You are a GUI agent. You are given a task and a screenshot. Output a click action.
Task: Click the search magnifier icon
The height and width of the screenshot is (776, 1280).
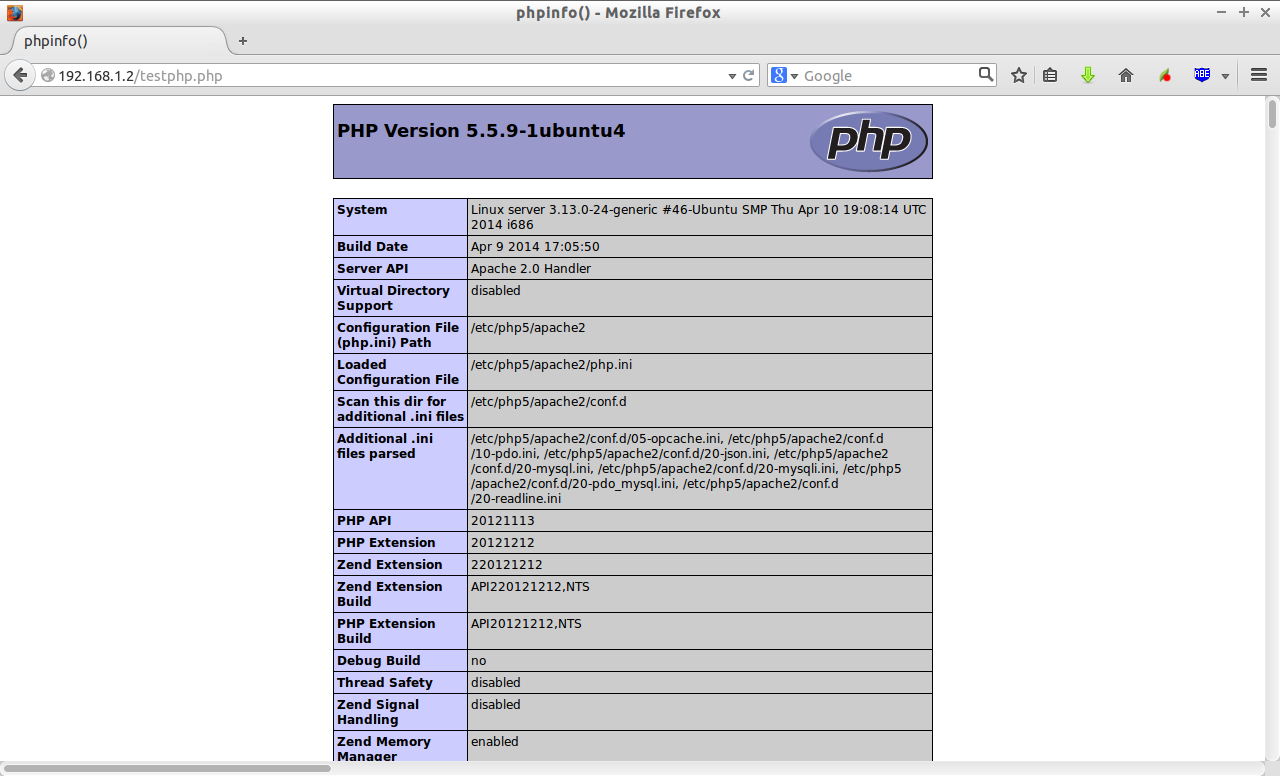click(x=986, y=74)
